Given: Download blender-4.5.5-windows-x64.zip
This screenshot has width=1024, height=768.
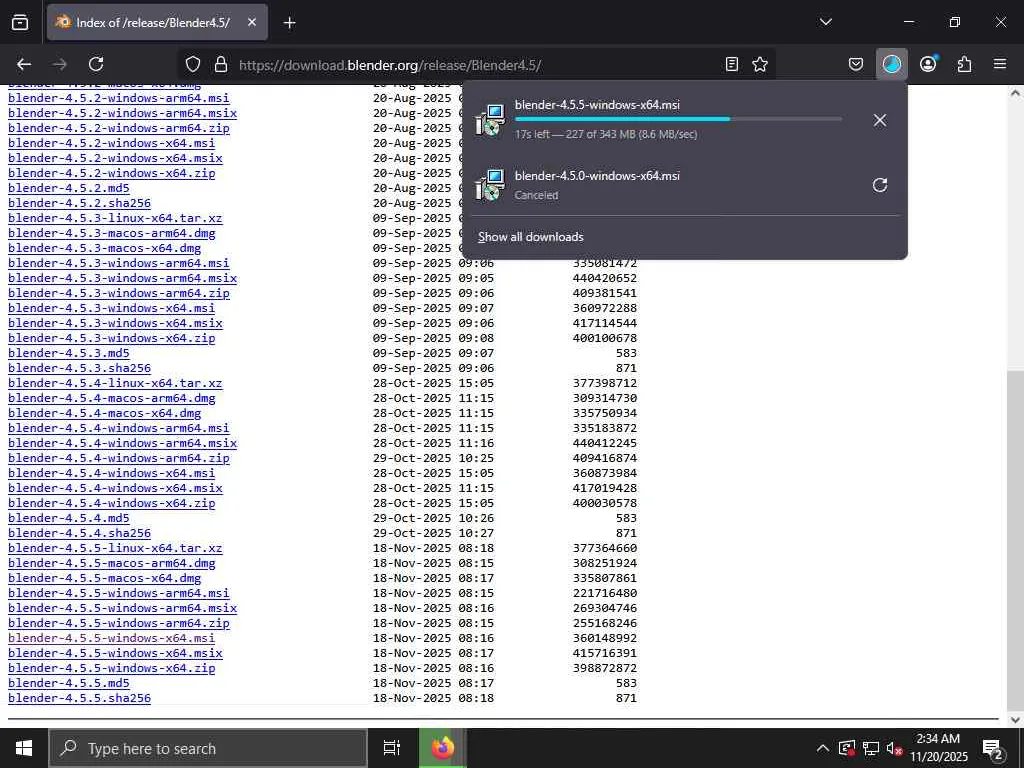Looking at the screenshot, I should pos(112,668).
